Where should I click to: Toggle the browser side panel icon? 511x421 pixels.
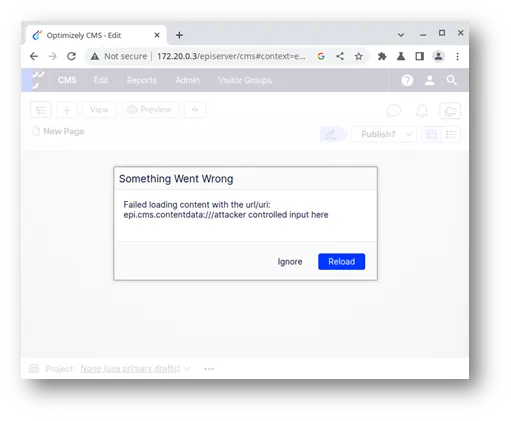pyautogui.click(x=420, y=56)
